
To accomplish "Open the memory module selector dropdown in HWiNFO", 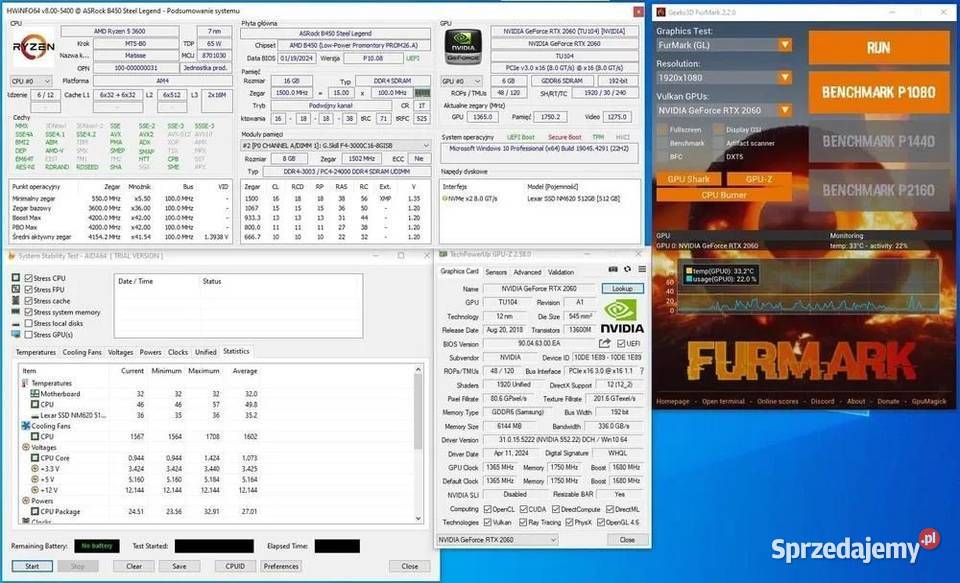I will (x=336, y=146).
